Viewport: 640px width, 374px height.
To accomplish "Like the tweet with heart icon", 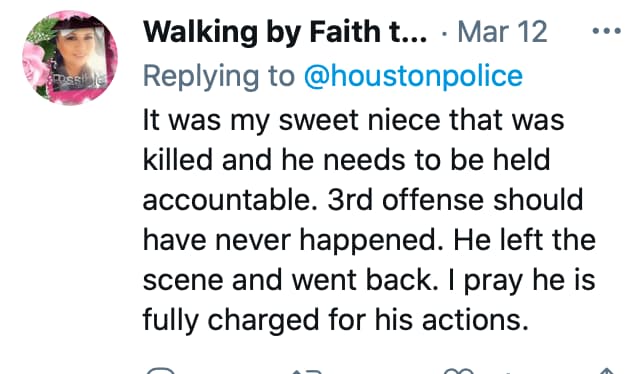I will 458,371.
